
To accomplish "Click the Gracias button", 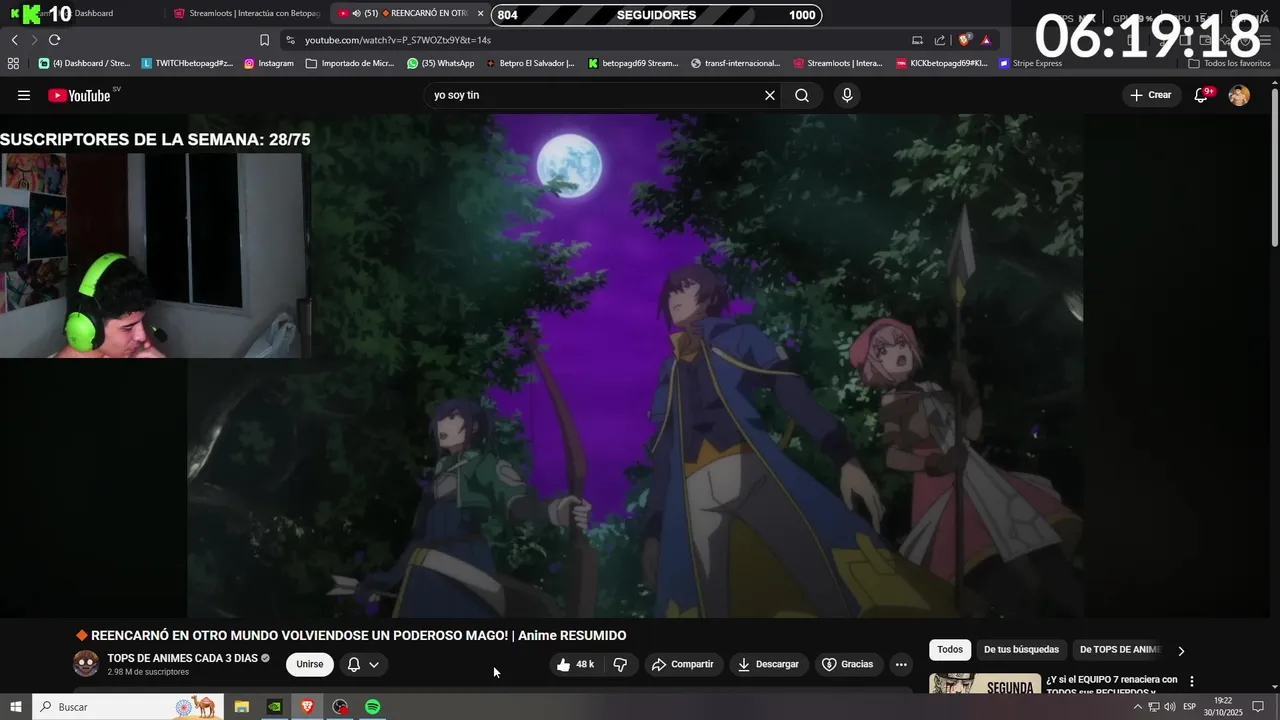I will (x=847, y=664).
